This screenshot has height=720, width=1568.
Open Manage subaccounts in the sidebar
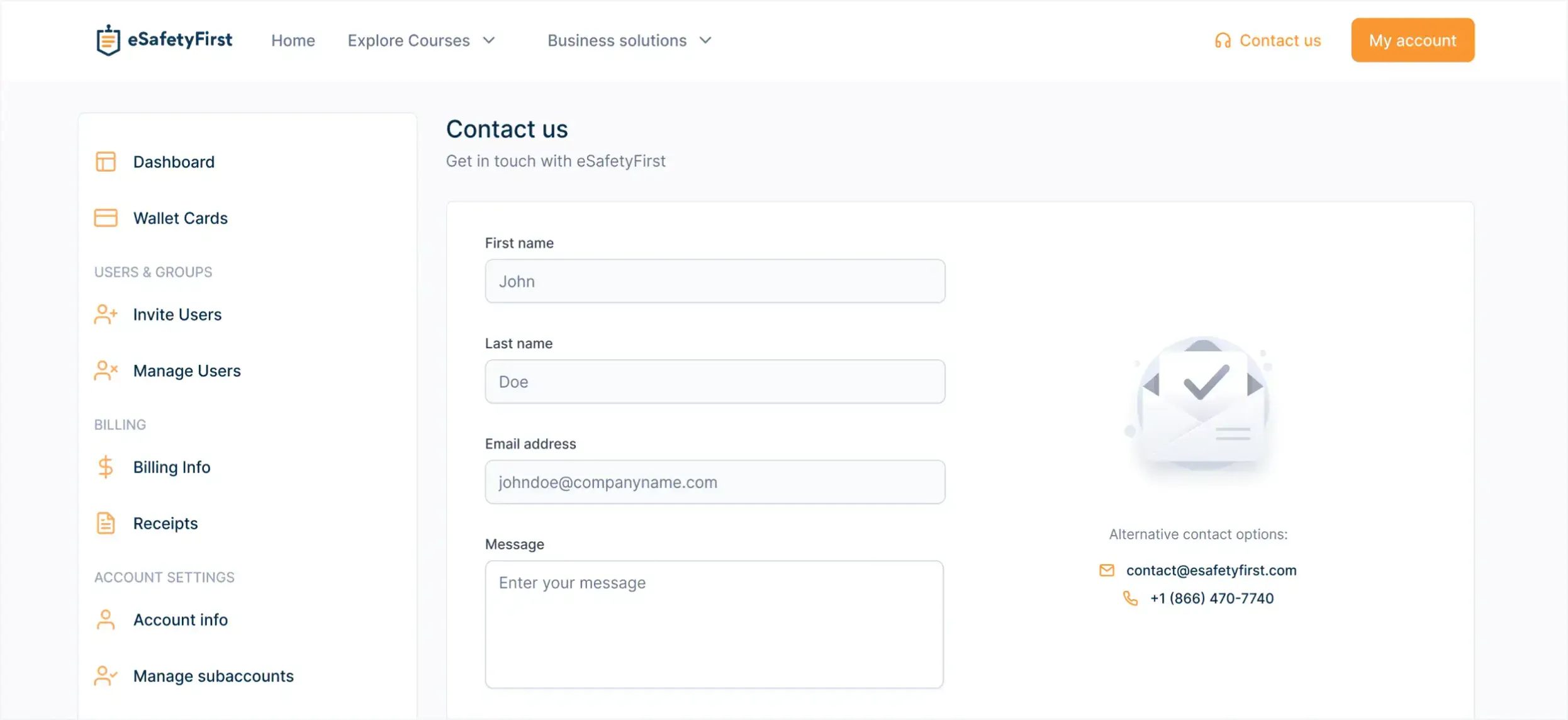213,676
